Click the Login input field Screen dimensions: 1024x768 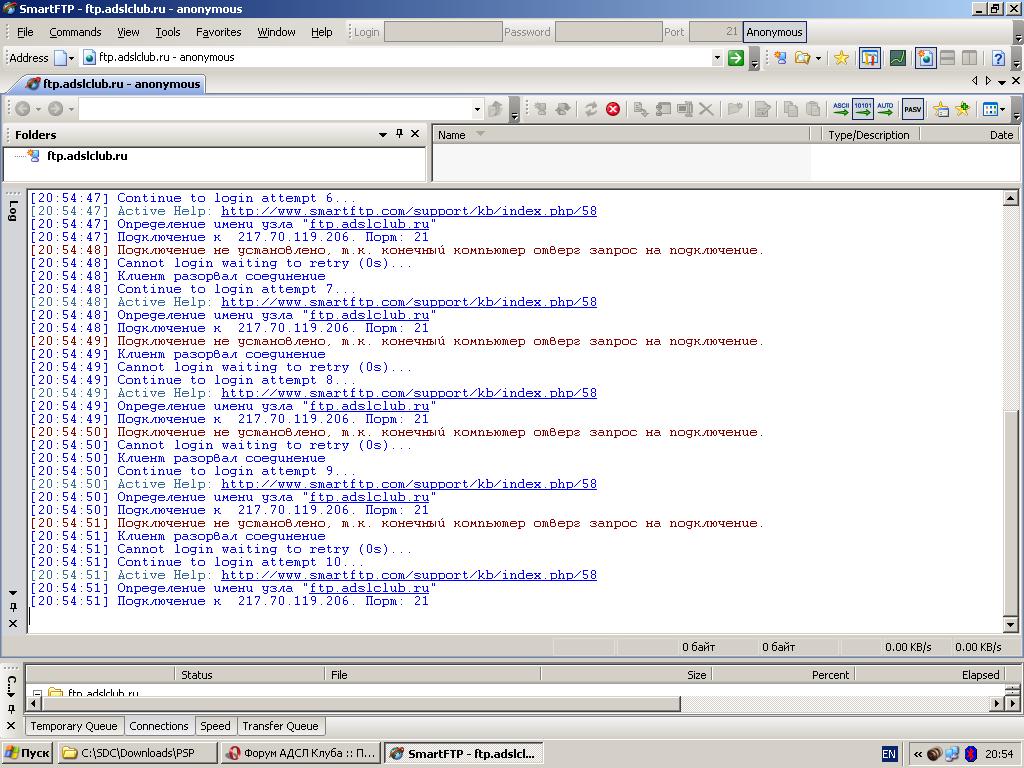[x=443, y=32]
